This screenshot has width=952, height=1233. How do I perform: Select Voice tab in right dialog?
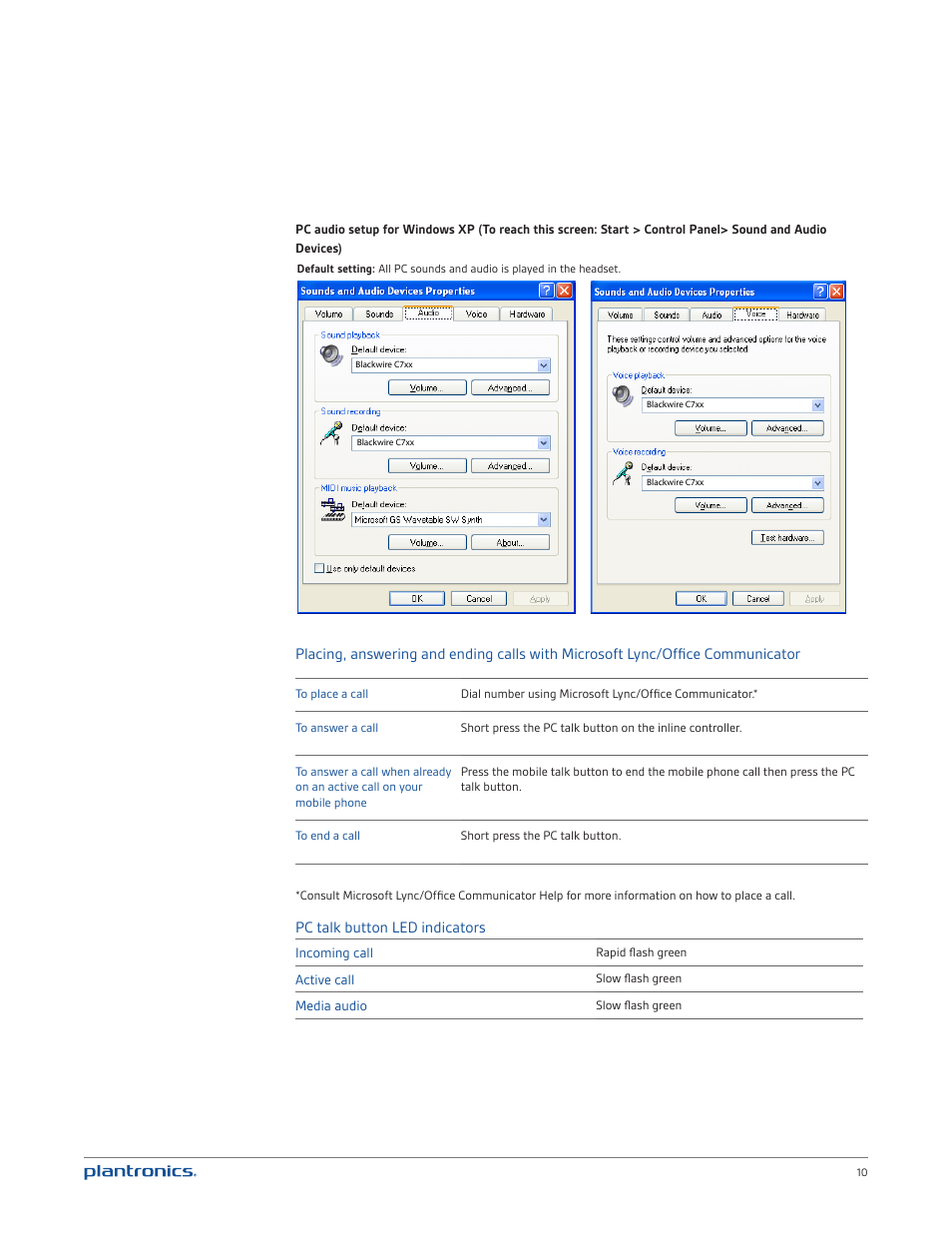click(756, 313)
